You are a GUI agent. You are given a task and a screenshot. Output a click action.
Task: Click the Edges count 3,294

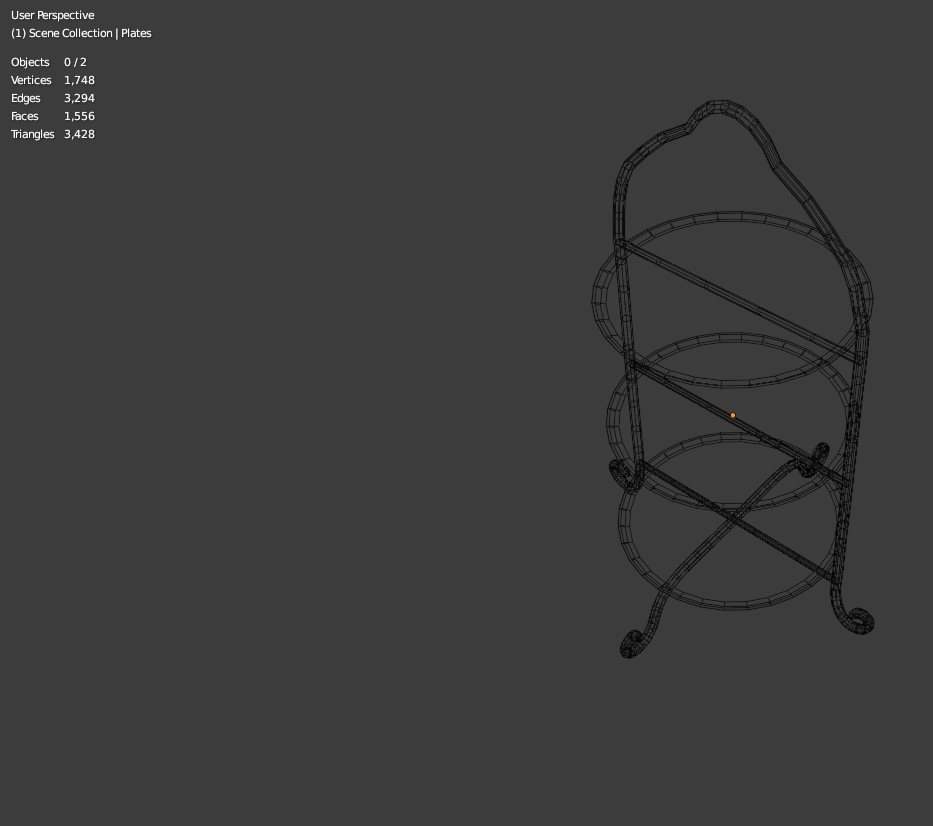click(x=79, y=98)
